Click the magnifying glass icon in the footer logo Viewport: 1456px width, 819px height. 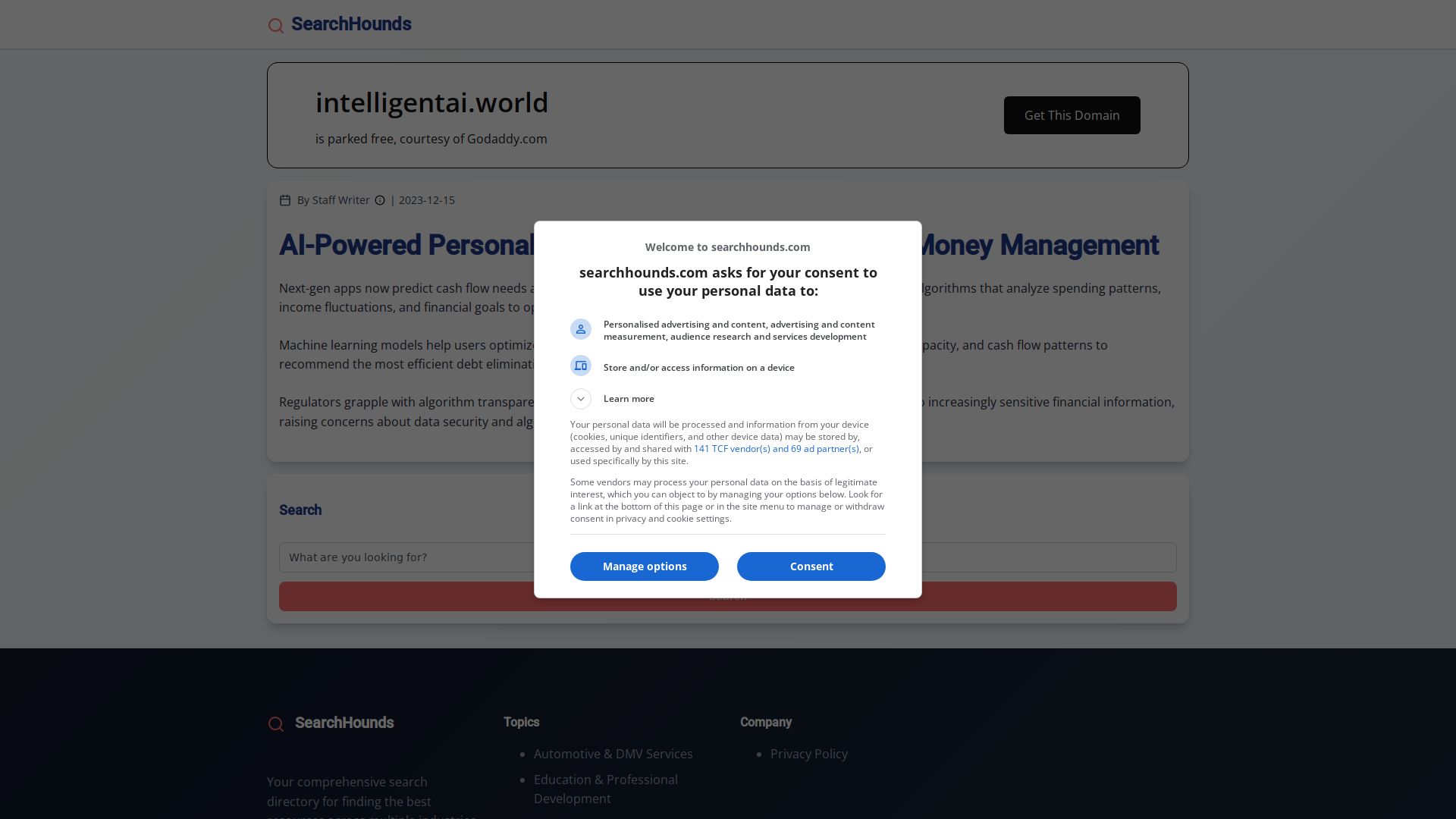tap(275, 724)
